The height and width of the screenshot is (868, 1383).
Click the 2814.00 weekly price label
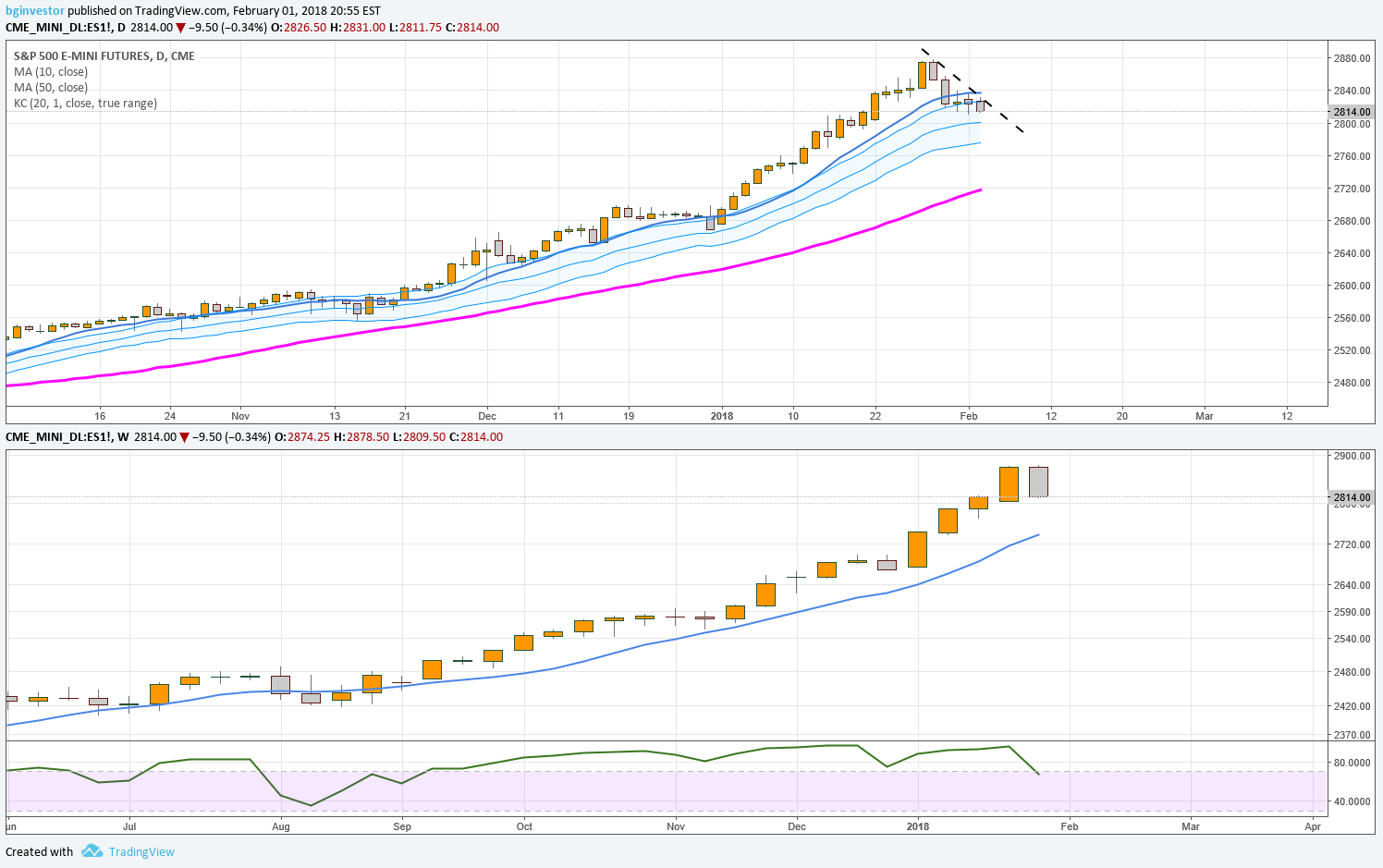tap(1352, 497)
